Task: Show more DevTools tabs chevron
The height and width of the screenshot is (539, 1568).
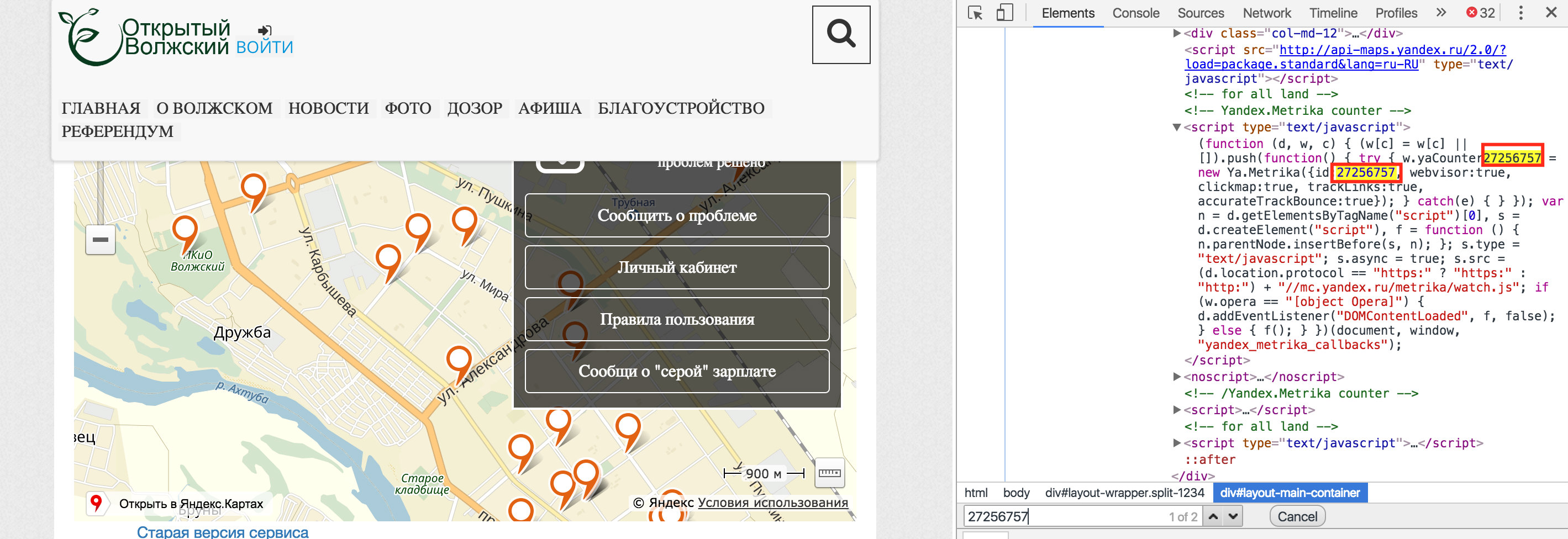Action: point(1440,13)
